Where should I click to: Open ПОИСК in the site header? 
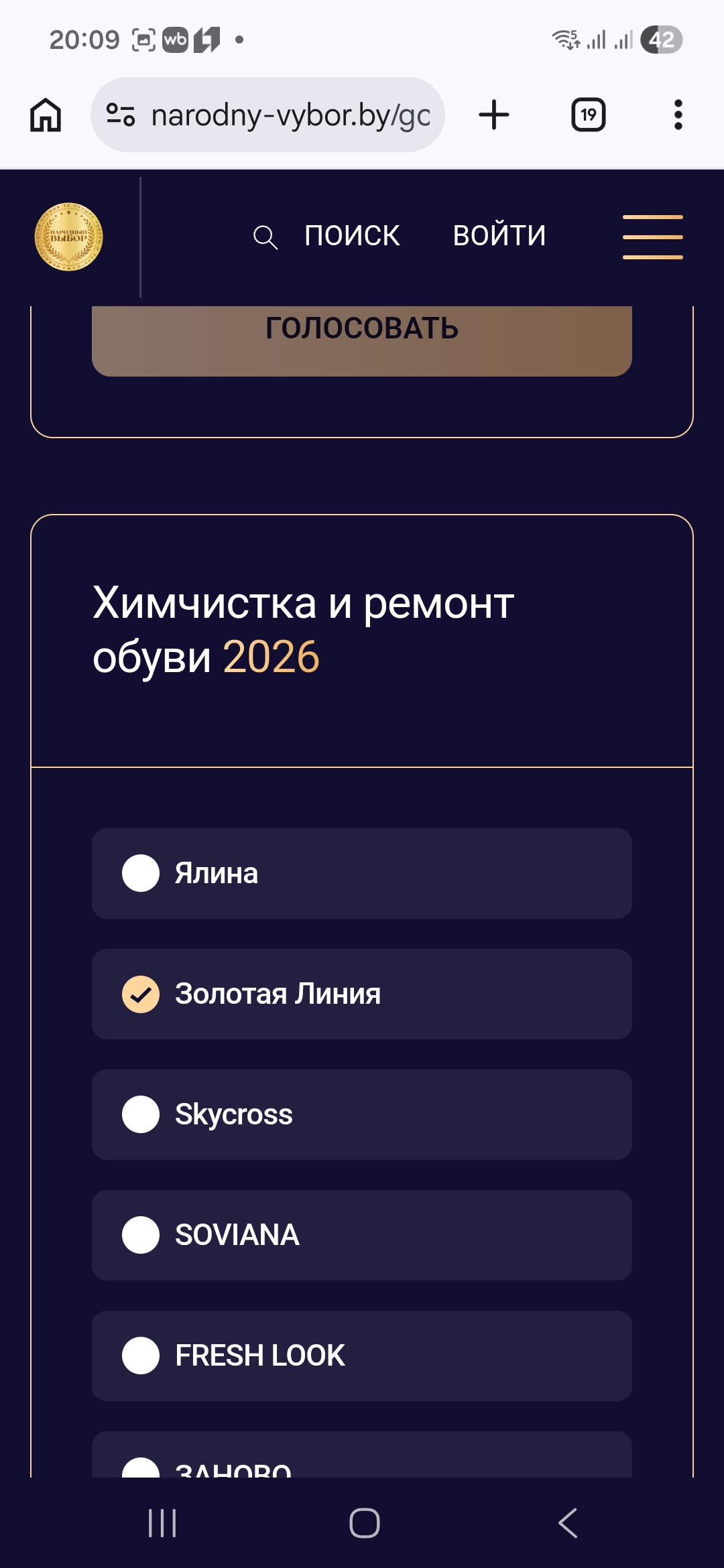[x=352, y=236]
